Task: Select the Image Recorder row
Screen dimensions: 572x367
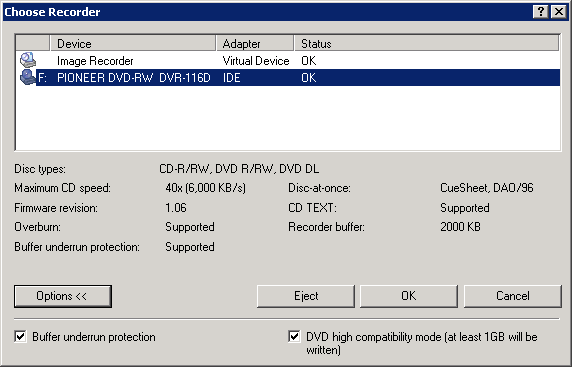Action: tap(288, 61)
